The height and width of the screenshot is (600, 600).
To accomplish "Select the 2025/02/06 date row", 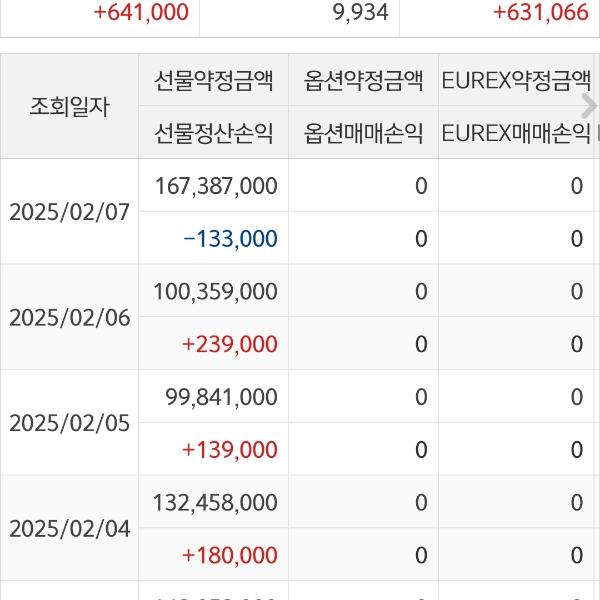I will 69,318.
